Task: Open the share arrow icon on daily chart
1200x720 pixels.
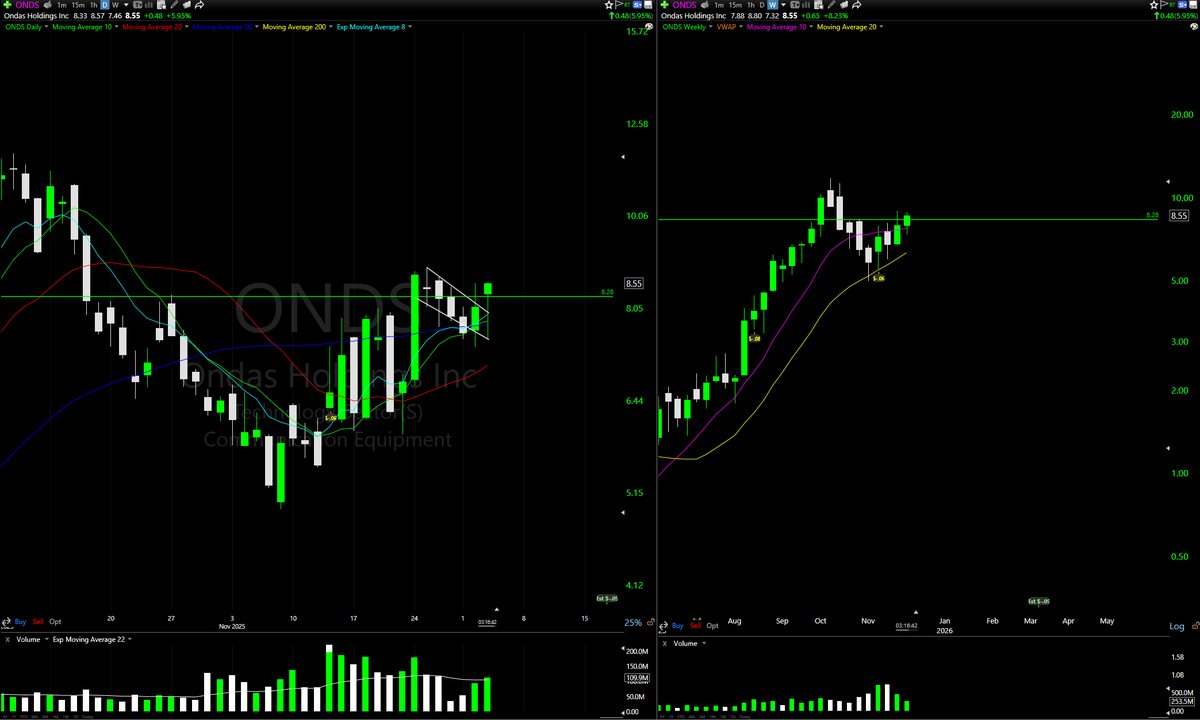Action: click(x=199, y=5)
